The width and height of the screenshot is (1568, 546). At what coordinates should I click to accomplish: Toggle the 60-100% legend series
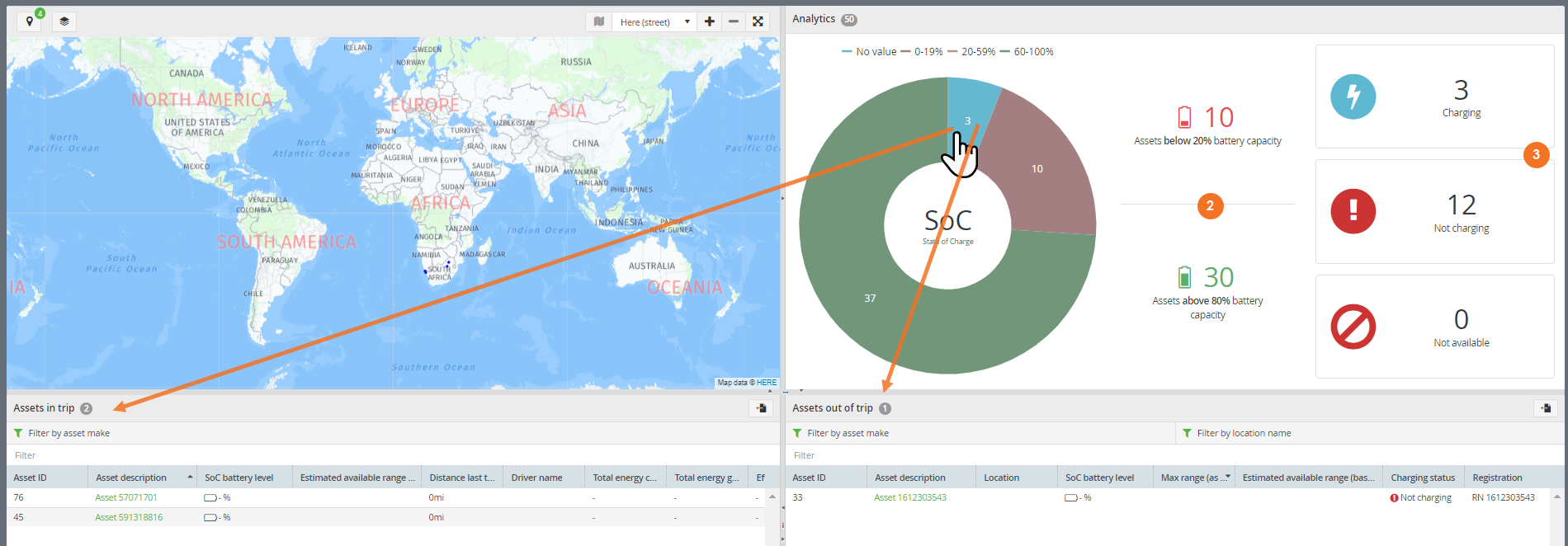point(1027,51)
